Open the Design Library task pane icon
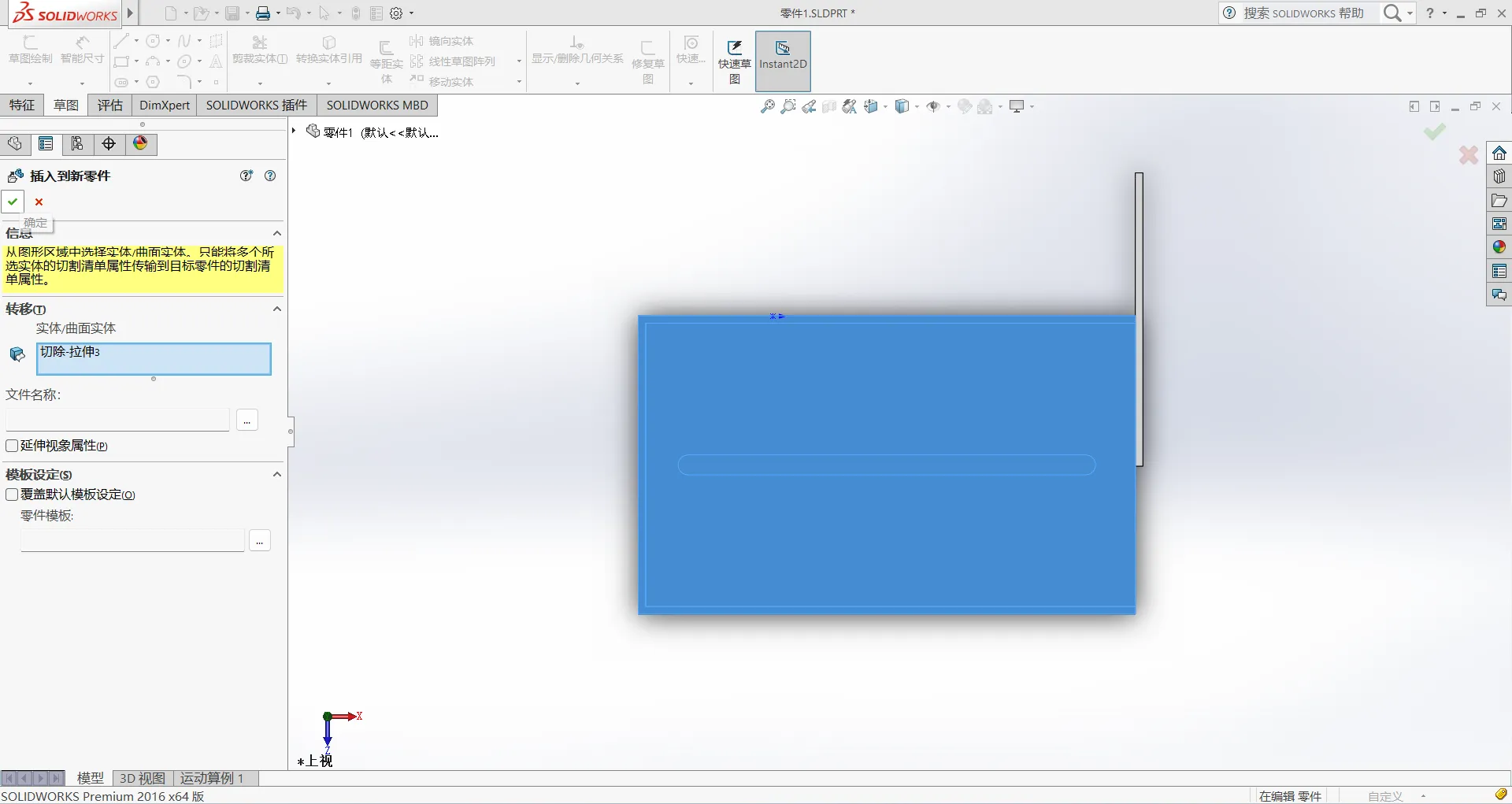Image resolution: width=1512 pixels, height=804 pixels. point(1499,176)
